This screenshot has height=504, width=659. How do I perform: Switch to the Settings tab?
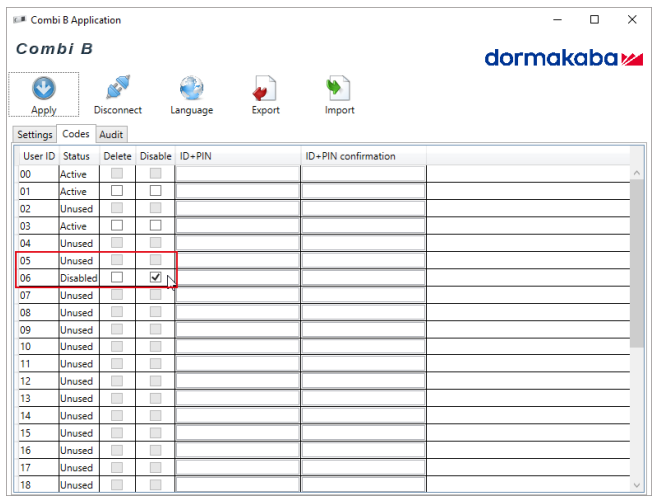35,134
